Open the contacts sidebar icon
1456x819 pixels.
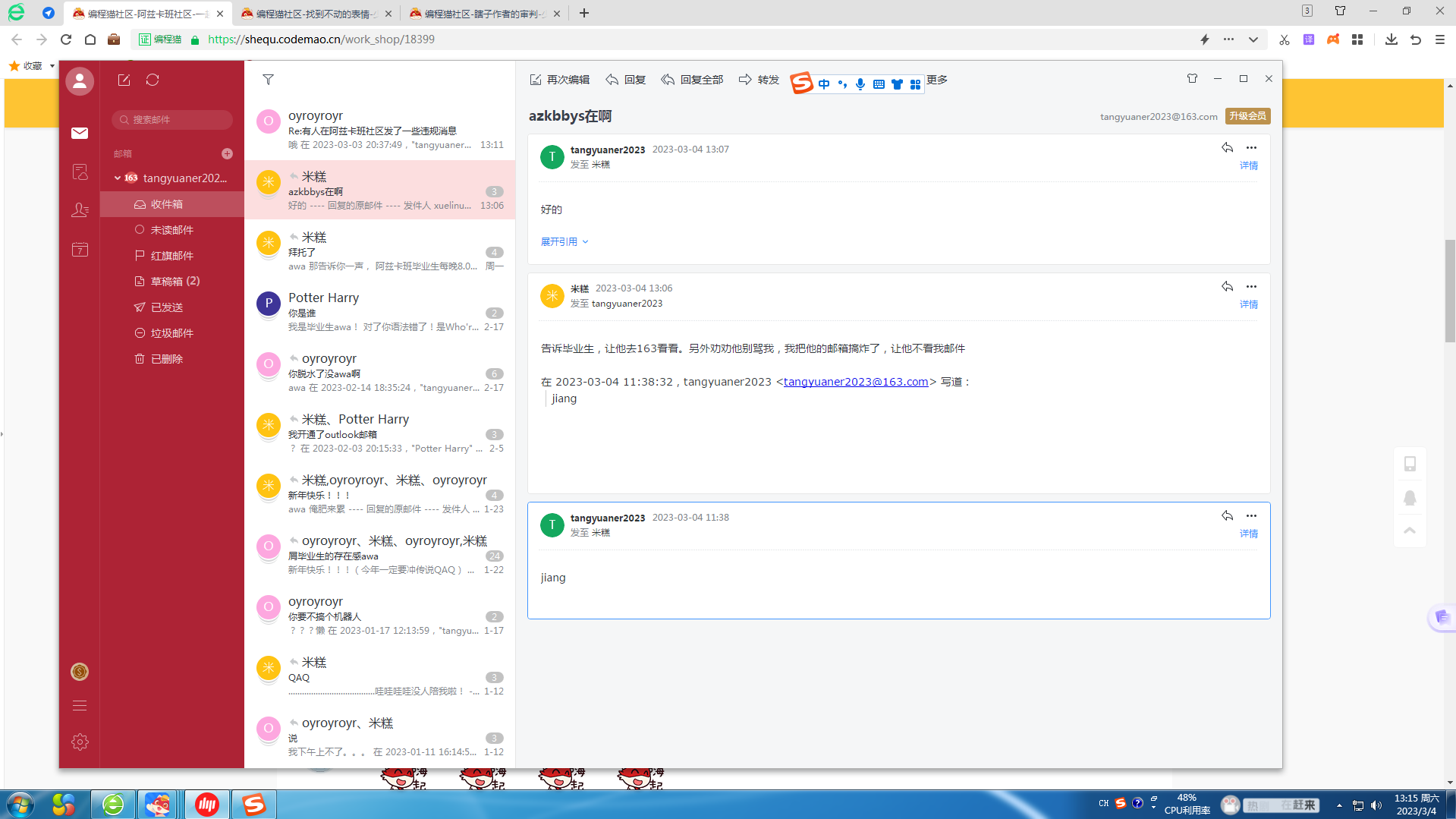tap(80, 209)
